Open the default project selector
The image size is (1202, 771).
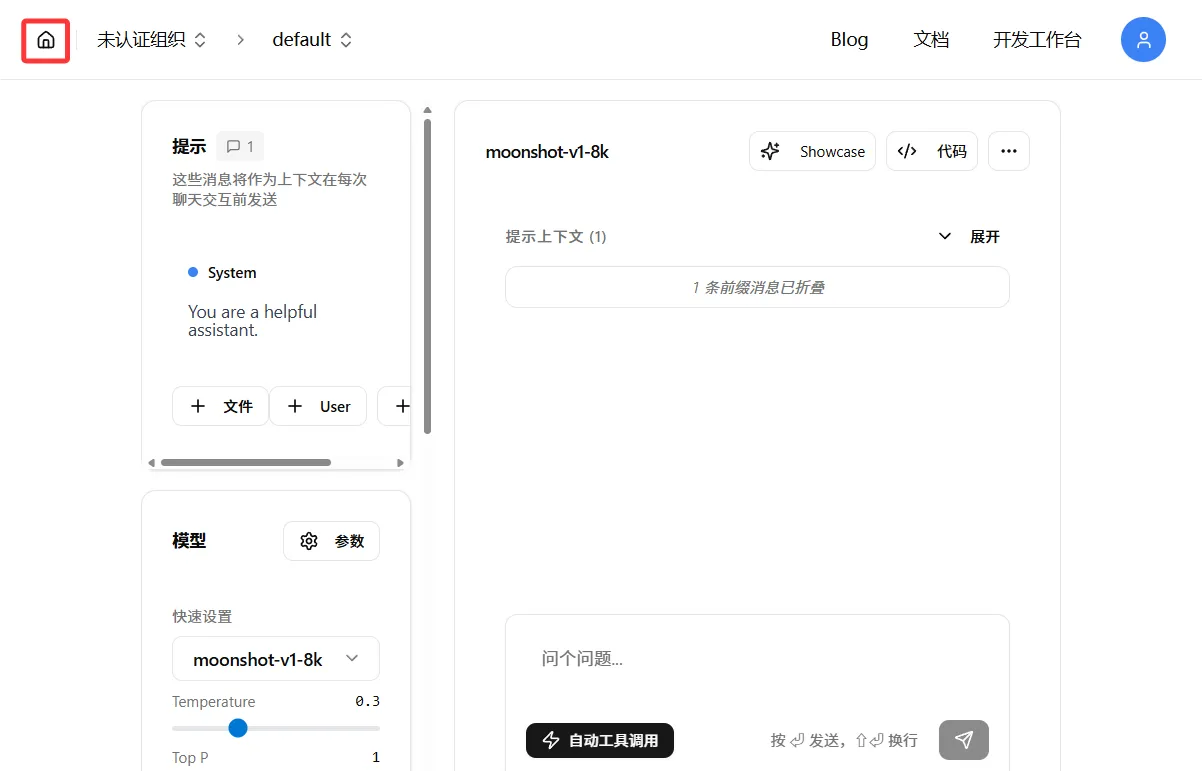312,40
